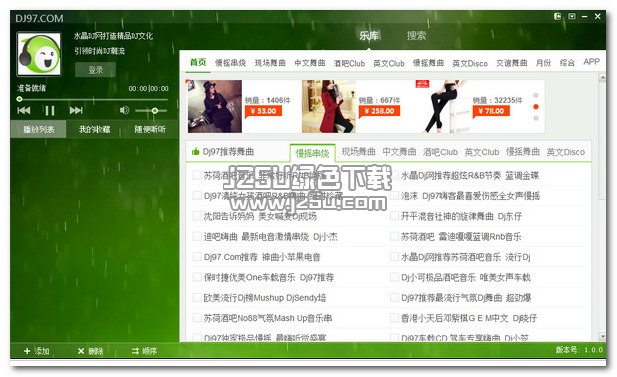Open the mini-mode icon in title bar
Viewport: 617px width, 377px height.
coord(571,17)
